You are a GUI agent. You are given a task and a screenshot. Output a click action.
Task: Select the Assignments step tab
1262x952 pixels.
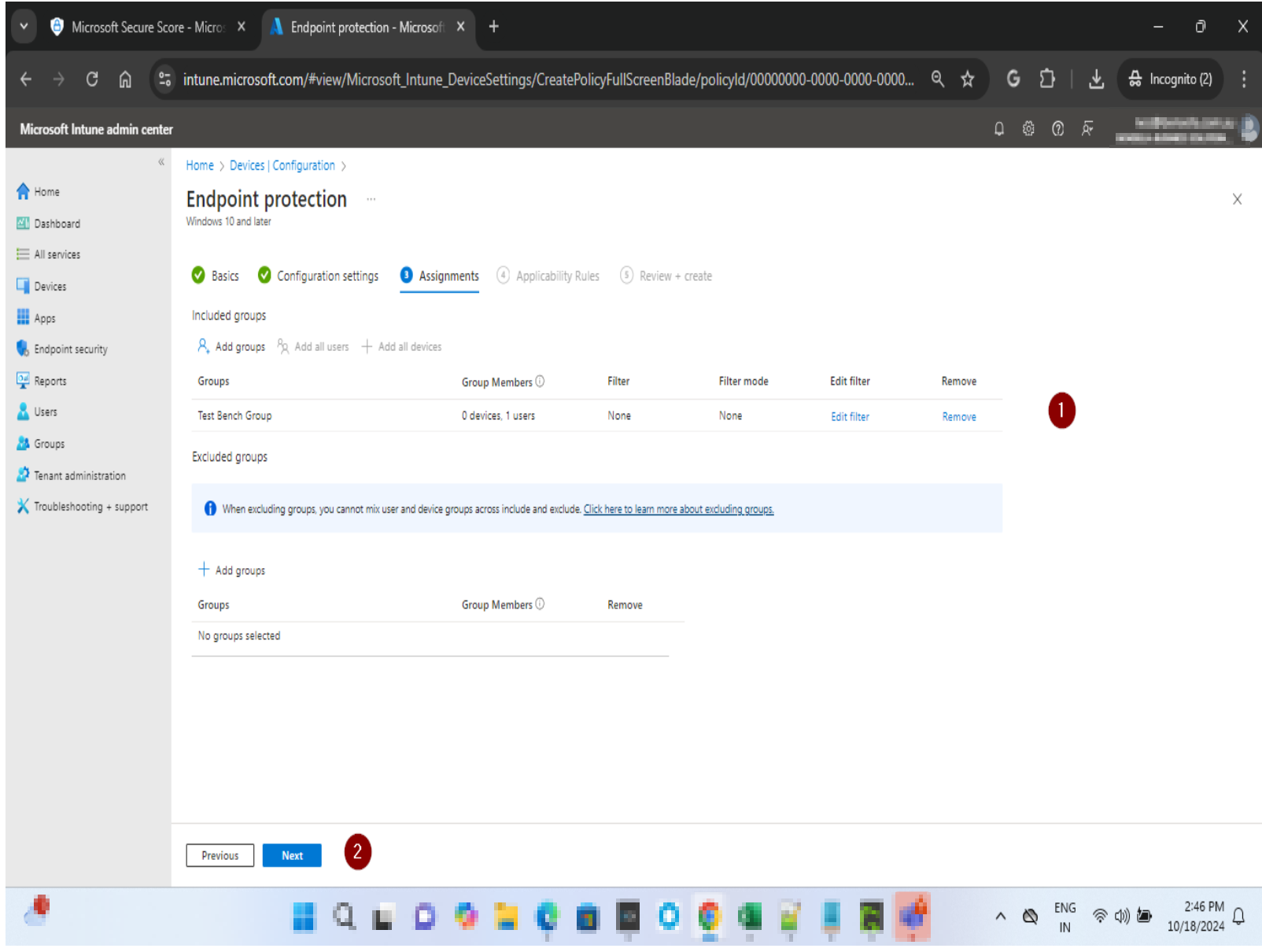coord(439,275)
